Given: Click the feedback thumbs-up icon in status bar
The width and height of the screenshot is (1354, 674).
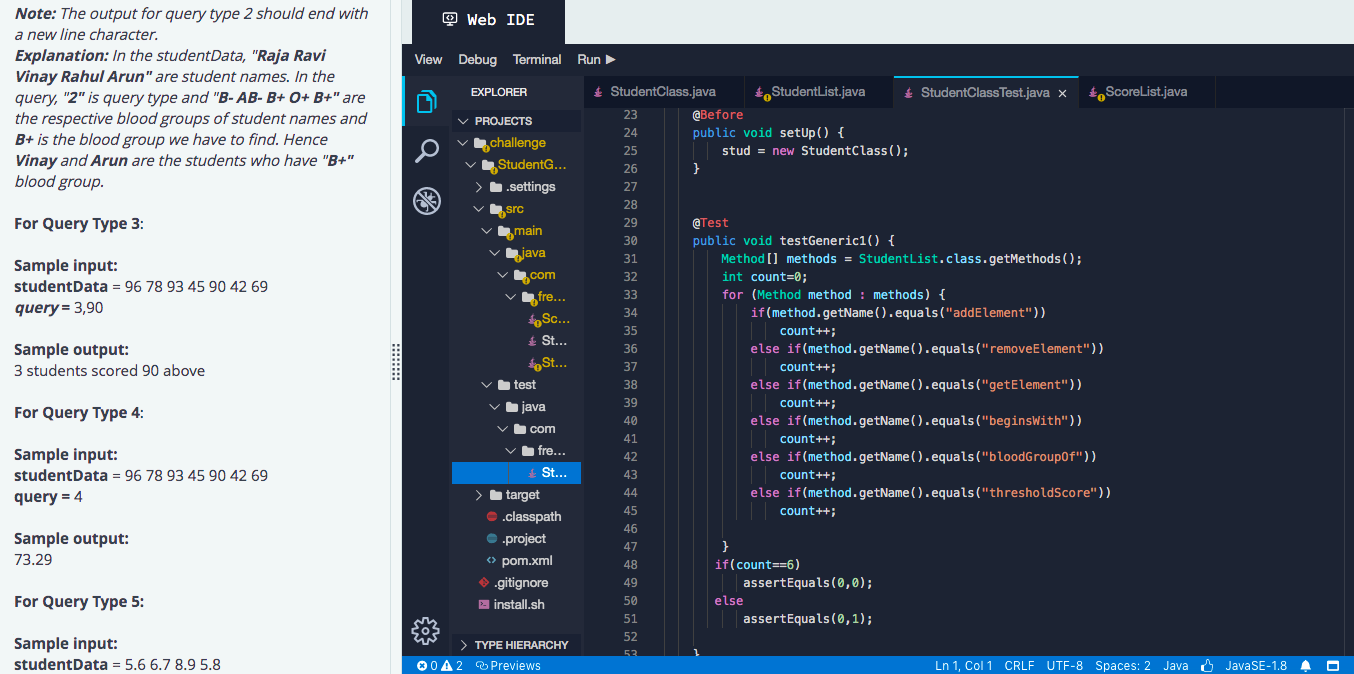Looking at the screenshot, I should pyautogui.click(x=1206, y=664).
